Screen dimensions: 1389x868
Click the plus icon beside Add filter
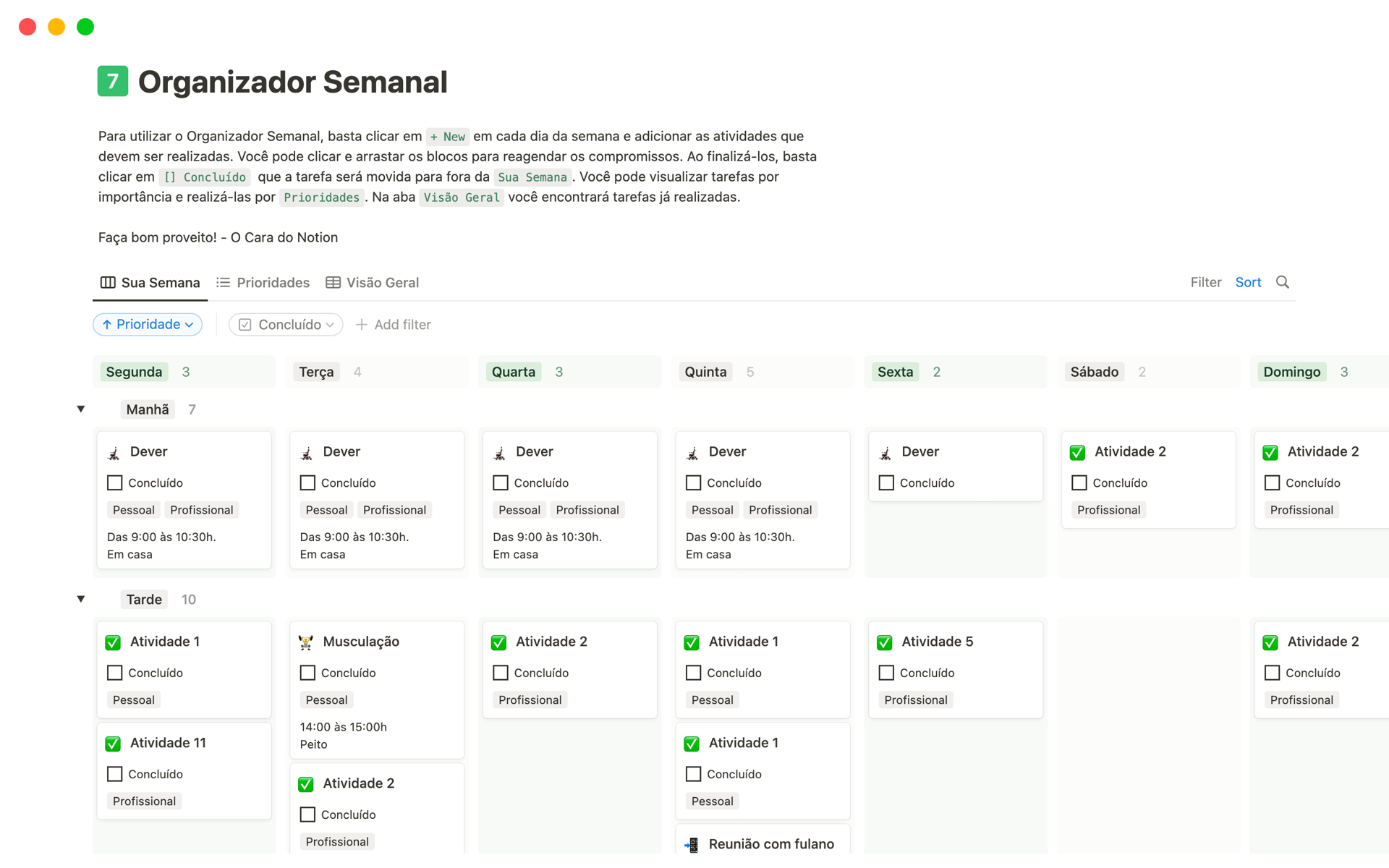362,325
